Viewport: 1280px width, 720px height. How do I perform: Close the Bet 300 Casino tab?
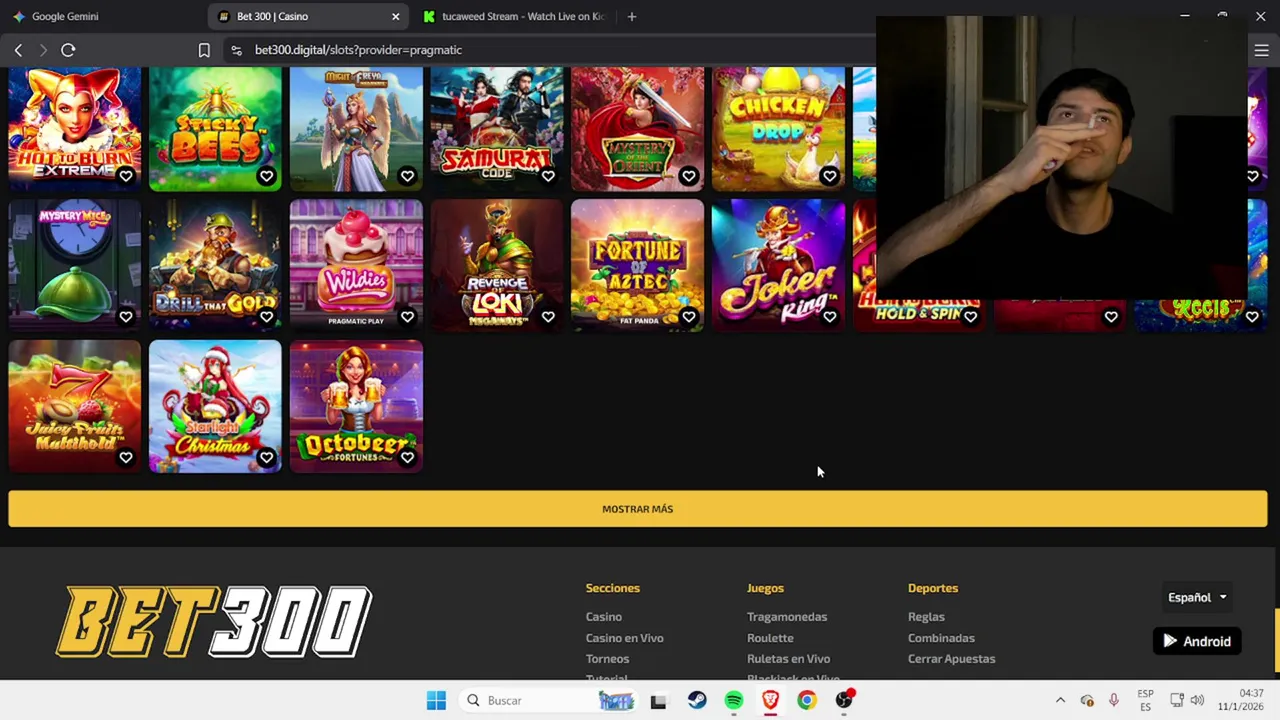tap(395, 17)
